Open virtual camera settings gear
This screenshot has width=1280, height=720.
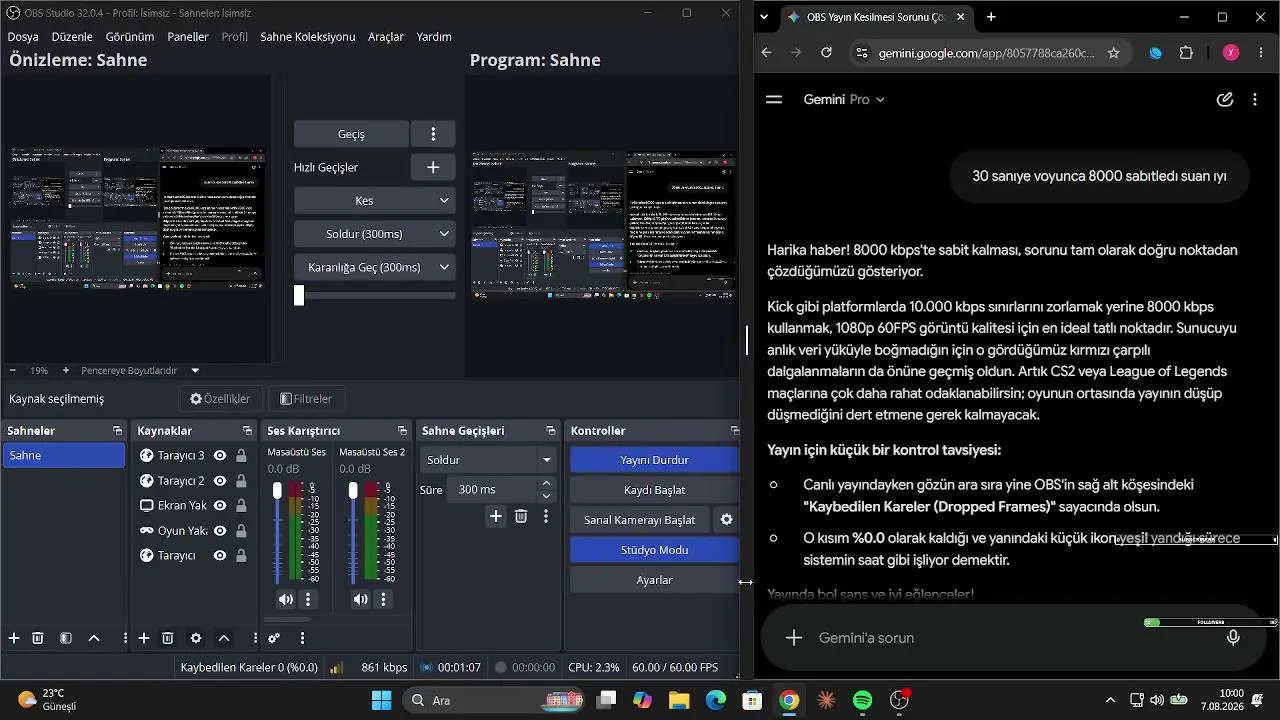tap(727, 520)
